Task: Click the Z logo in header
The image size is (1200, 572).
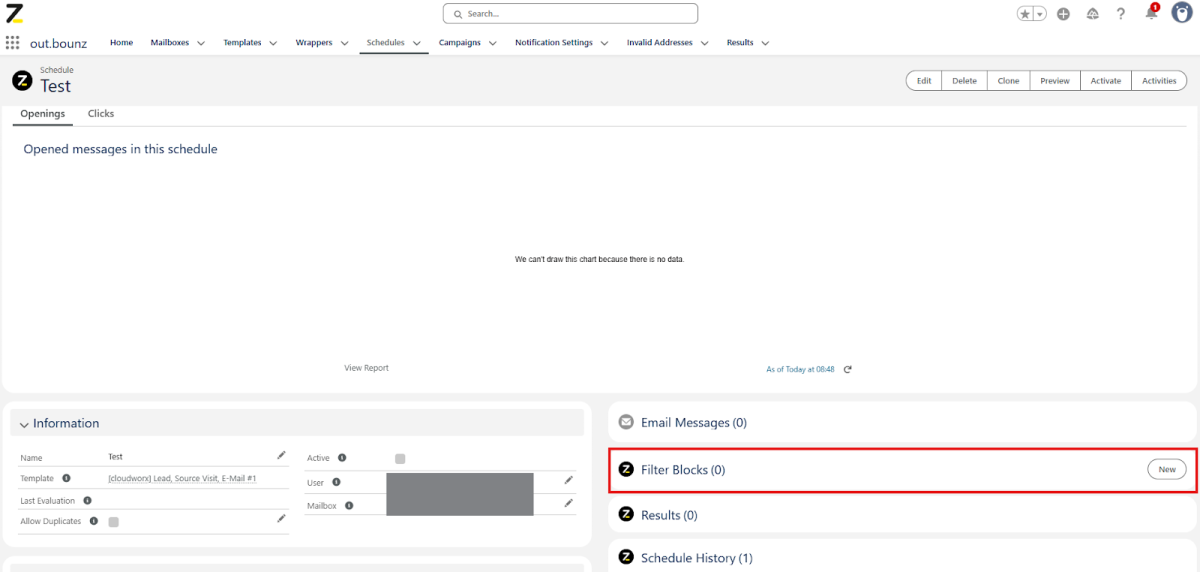Action: (14, 13)
